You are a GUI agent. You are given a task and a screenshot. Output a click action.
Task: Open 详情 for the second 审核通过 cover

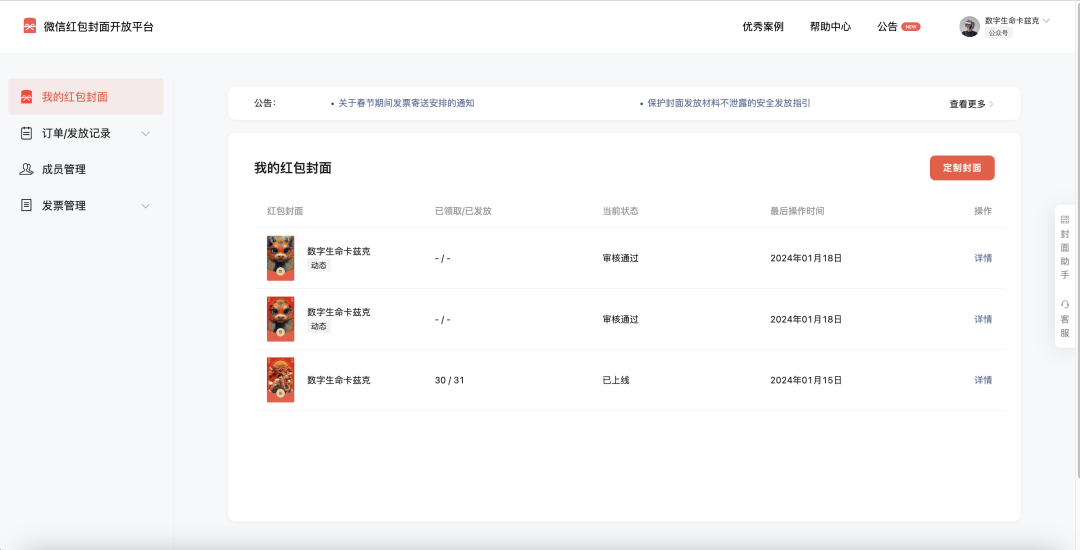click(983, 319)
